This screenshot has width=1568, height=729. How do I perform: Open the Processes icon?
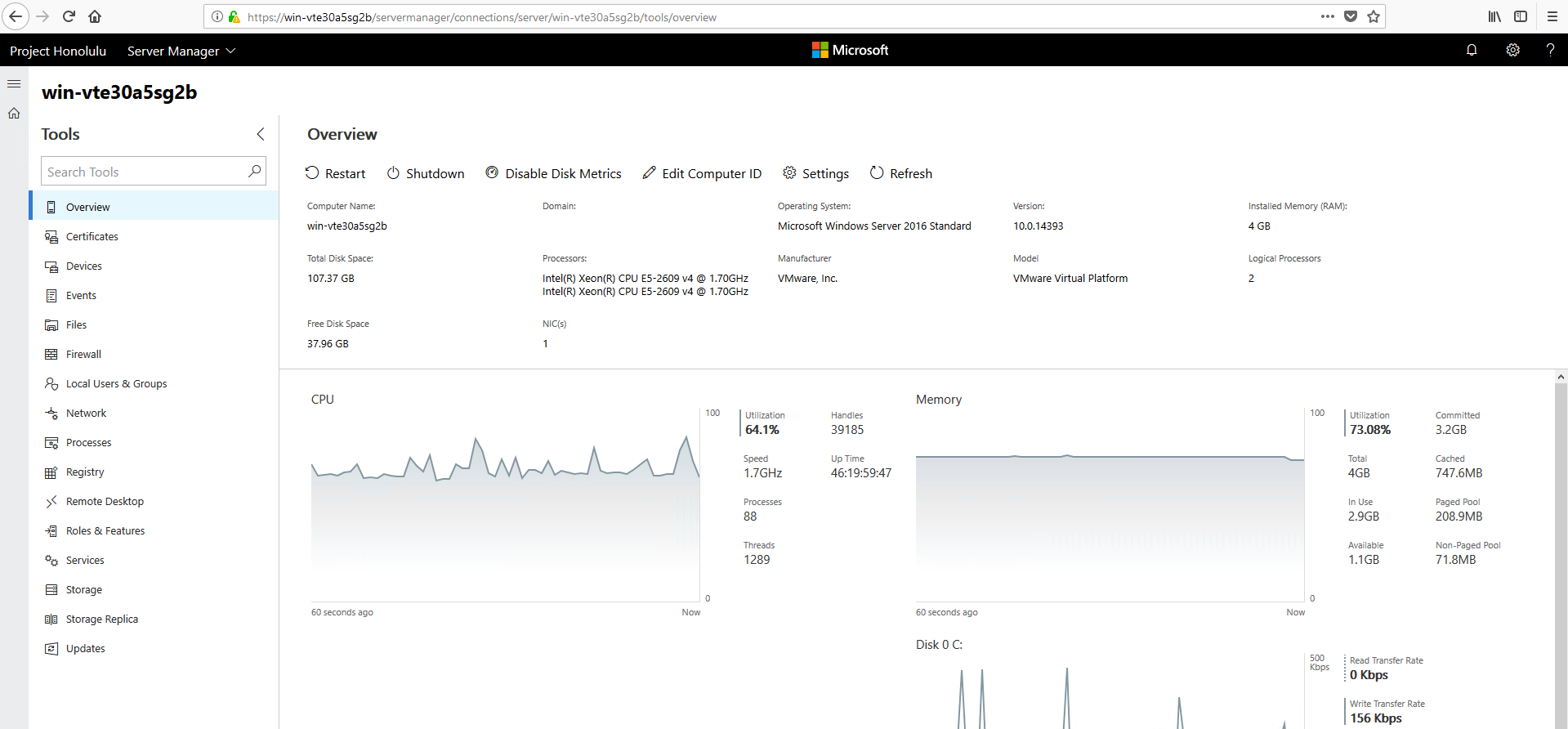point(51,442)
